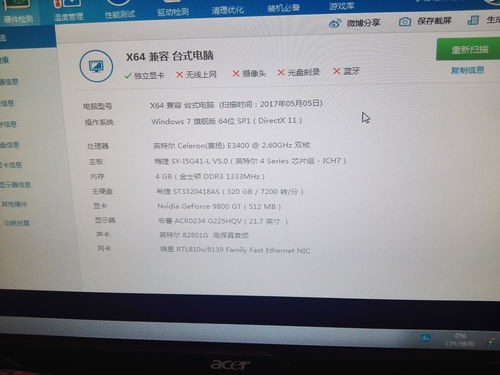This screenshot has width=500, height=375.
Task: Click the 微博分享 Weibo share icon
Action: click(x=335, y=23)
